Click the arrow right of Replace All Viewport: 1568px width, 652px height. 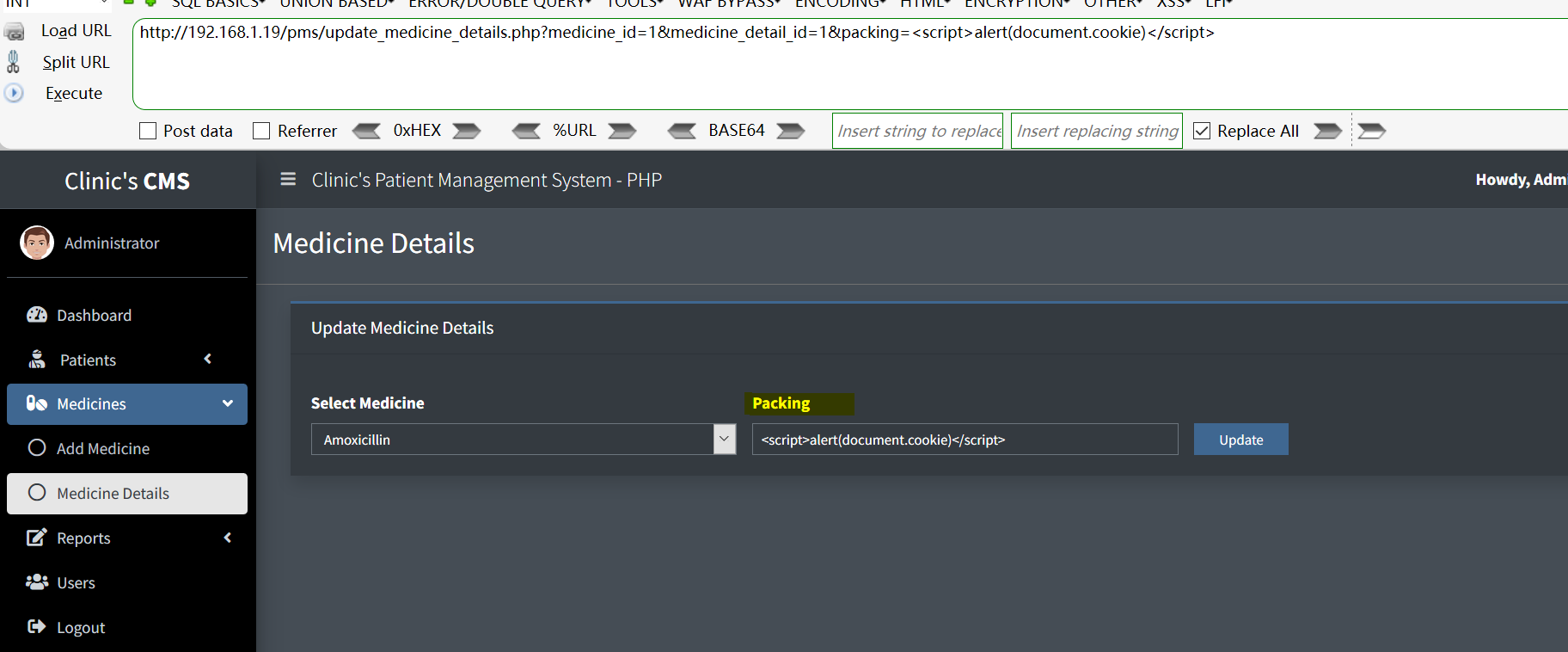point(1328,131)
